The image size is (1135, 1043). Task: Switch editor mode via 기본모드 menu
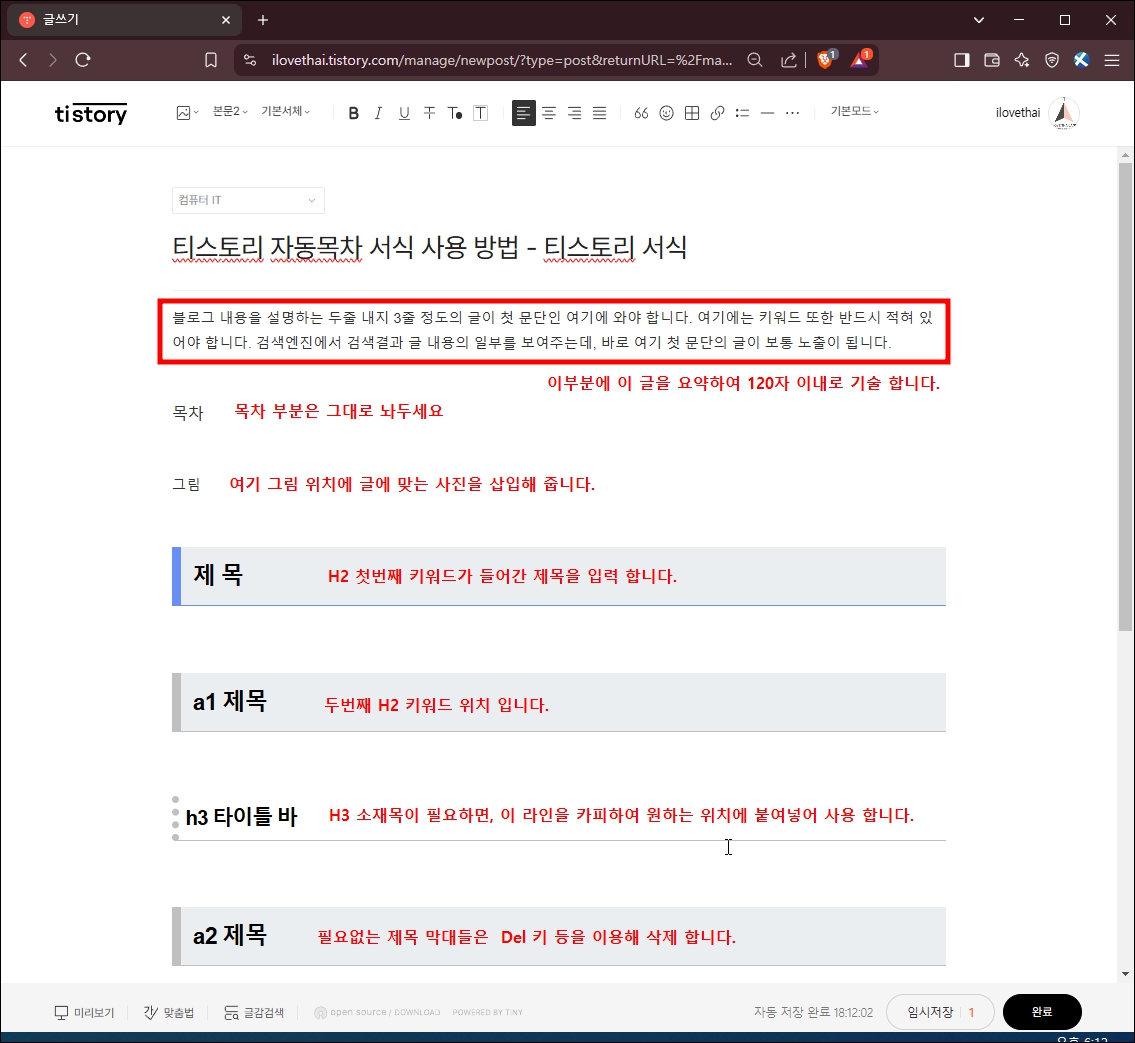tap(853, 112)
